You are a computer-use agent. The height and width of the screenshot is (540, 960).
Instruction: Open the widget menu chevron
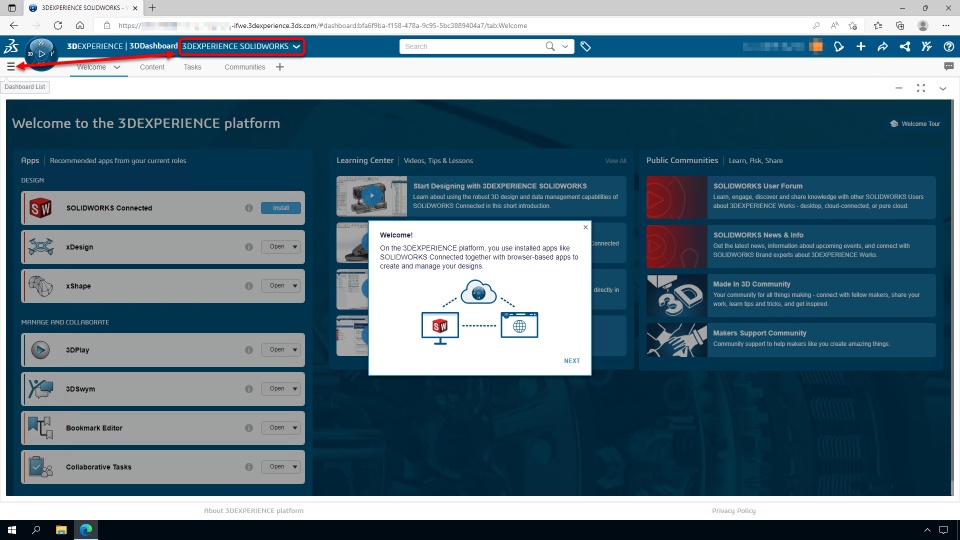tap(943, 88)
